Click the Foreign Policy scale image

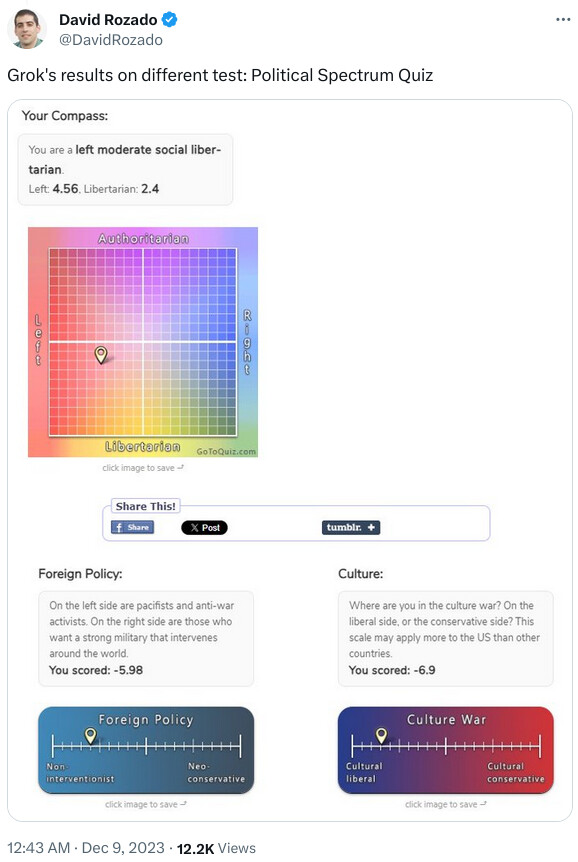pos(146,750)
